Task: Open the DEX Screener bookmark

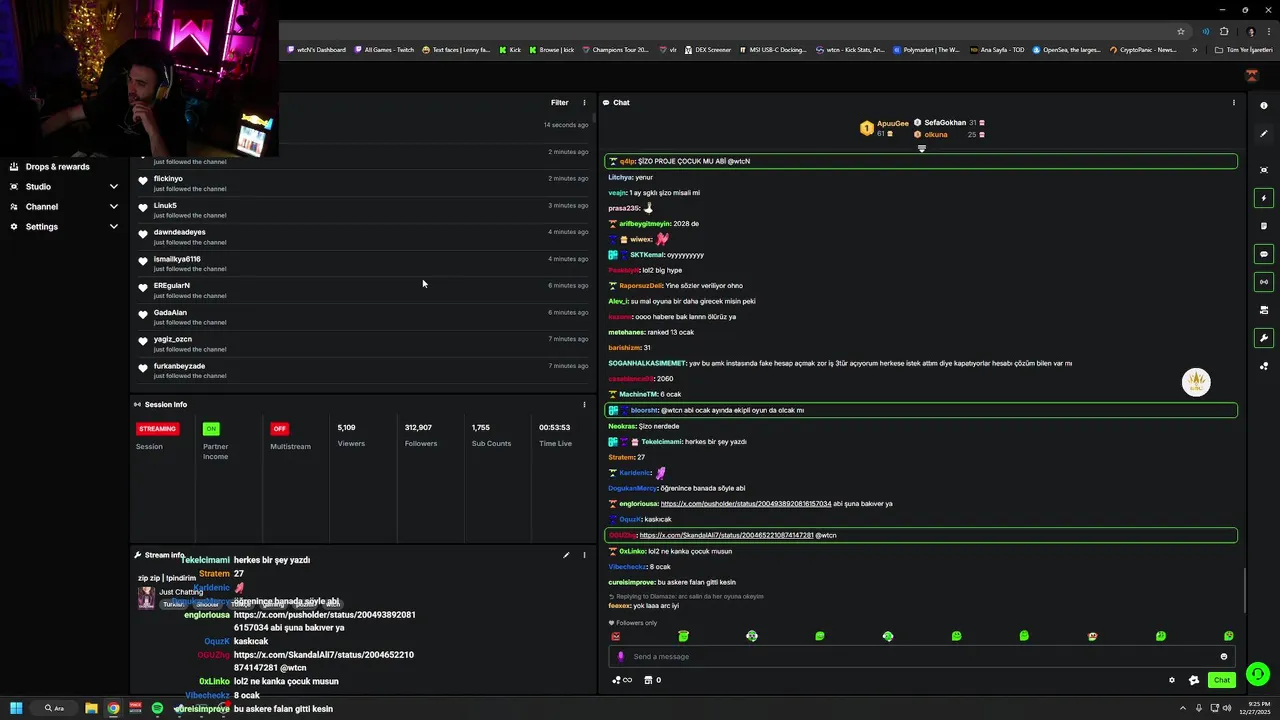Action: point(707,50)
